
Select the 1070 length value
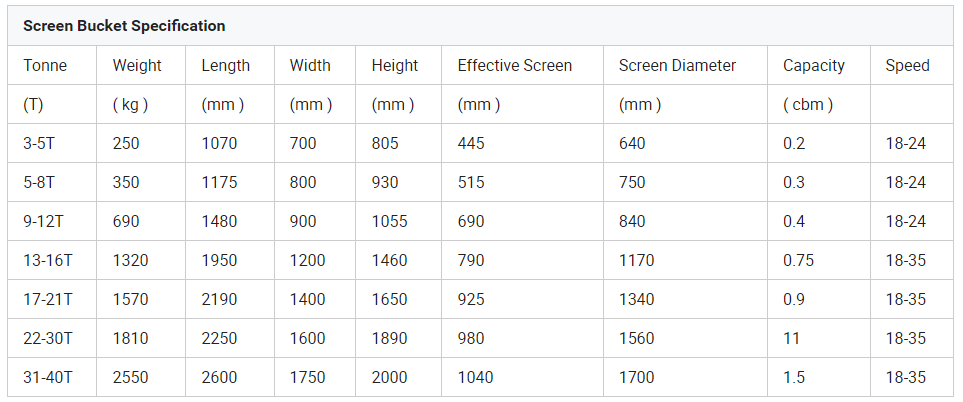219,143
